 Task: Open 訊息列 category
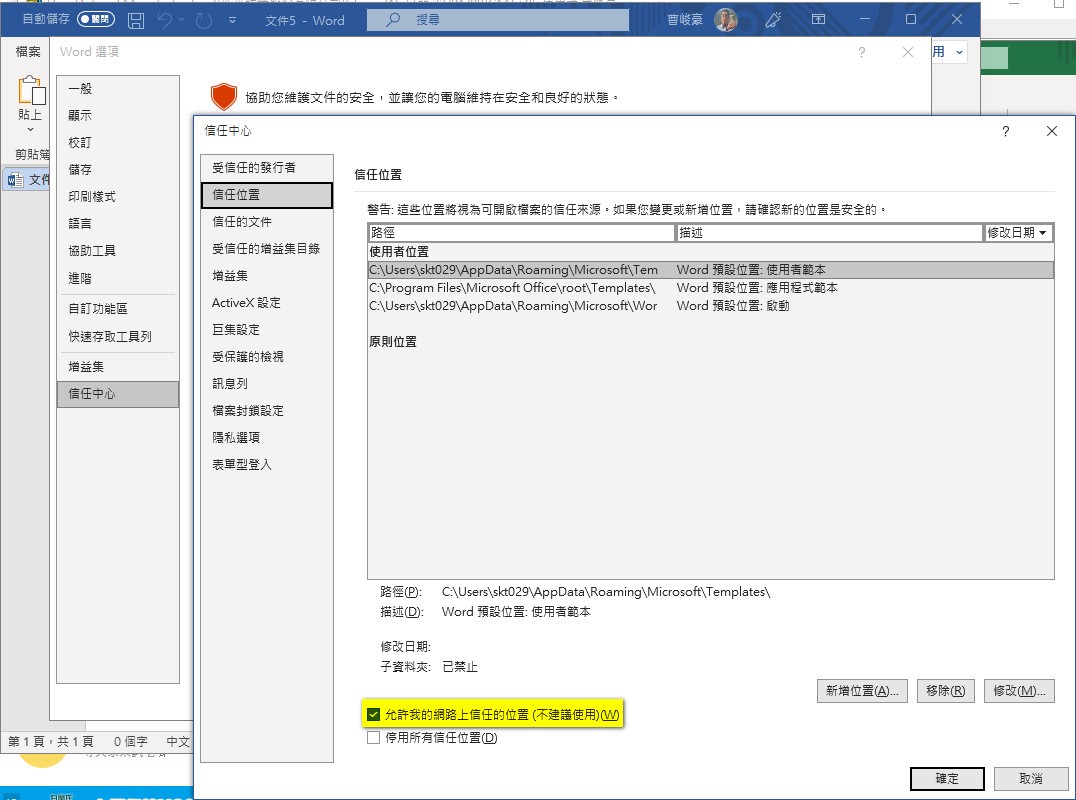pyautogui.click(x=267, y=384)
